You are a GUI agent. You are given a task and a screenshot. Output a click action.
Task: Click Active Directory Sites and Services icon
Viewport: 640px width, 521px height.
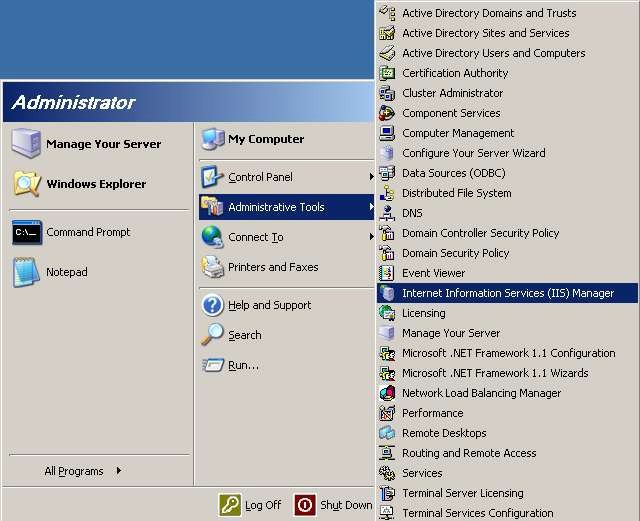(387, 33)
